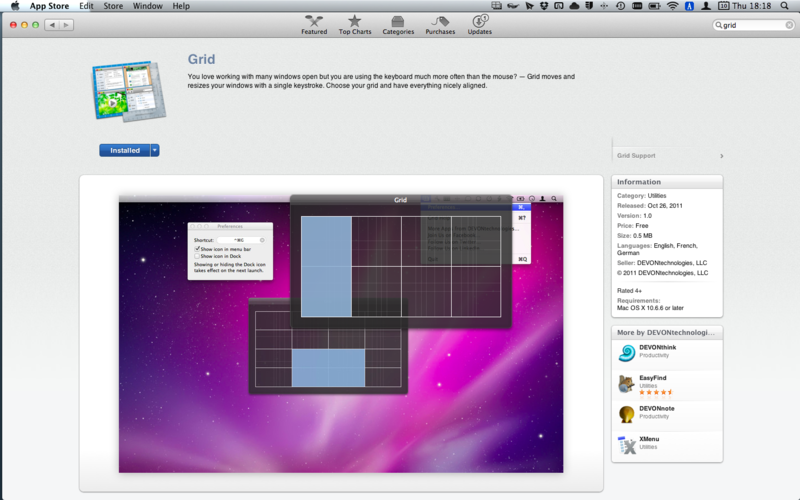Open the dropdown arrow beside Installed
Viewport: 800px width, 500px height.
155,150
